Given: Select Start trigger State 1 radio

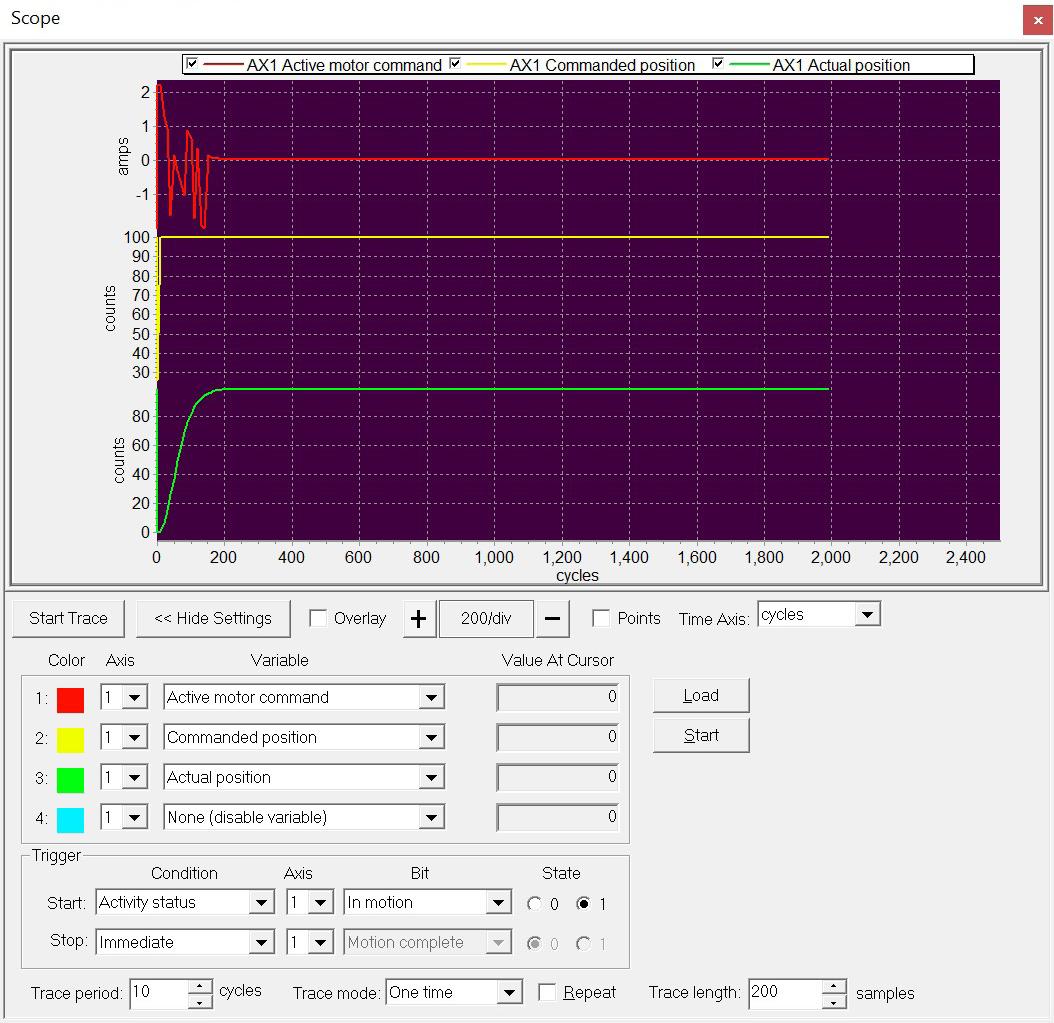Looking at the screenshot, I should point(583,904).
